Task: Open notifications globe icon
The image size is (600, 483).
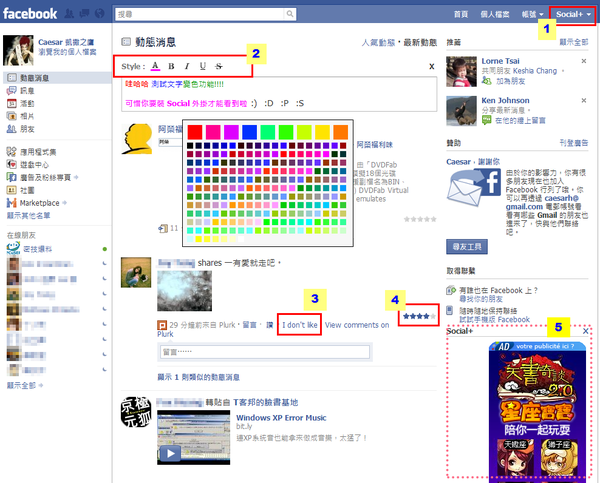Action: (x=99, y=14)
